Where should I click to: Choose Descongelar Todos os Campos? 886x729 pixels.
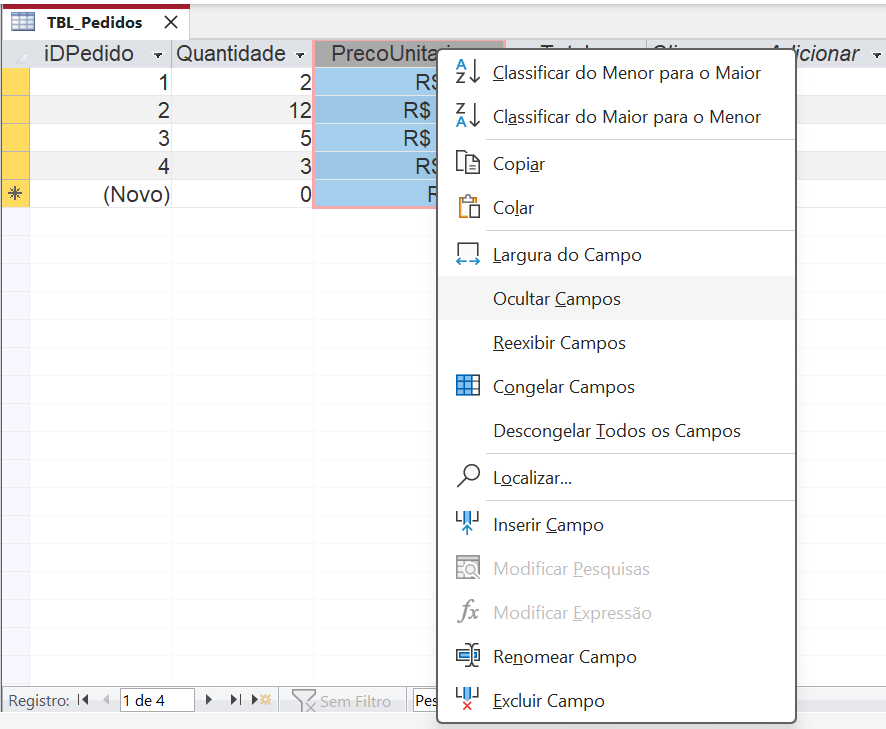click(616, 431)
